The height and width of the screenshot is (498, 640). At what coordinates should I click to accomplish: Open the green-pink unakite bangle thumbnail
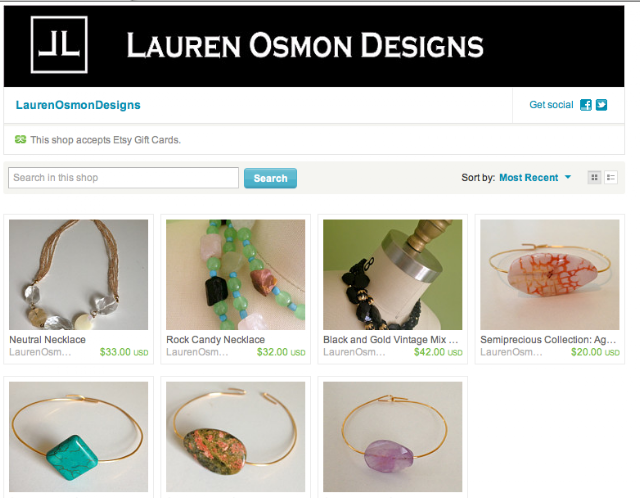(x=236, y=437)
